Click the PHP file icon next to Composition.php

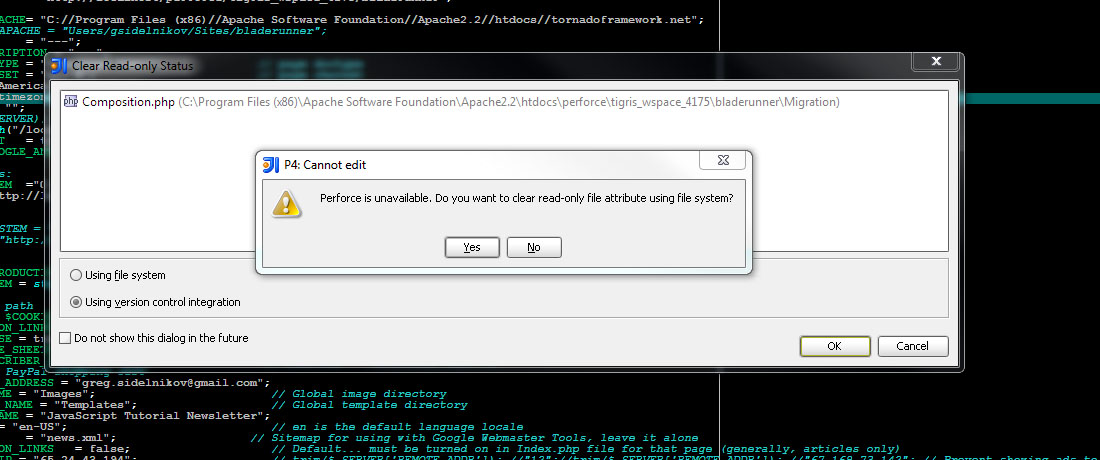(70, 101)
